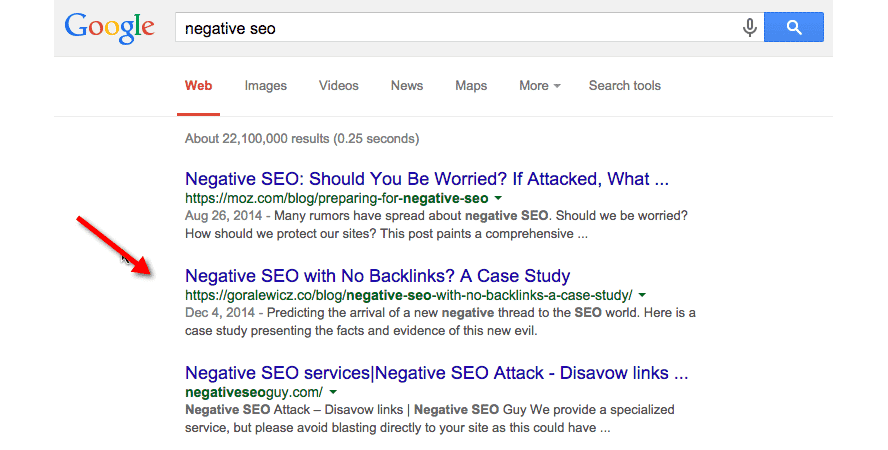Screen dimensions: 888x450
Task: Activate voice search microphone icon
Action: [x=749, y=27]
